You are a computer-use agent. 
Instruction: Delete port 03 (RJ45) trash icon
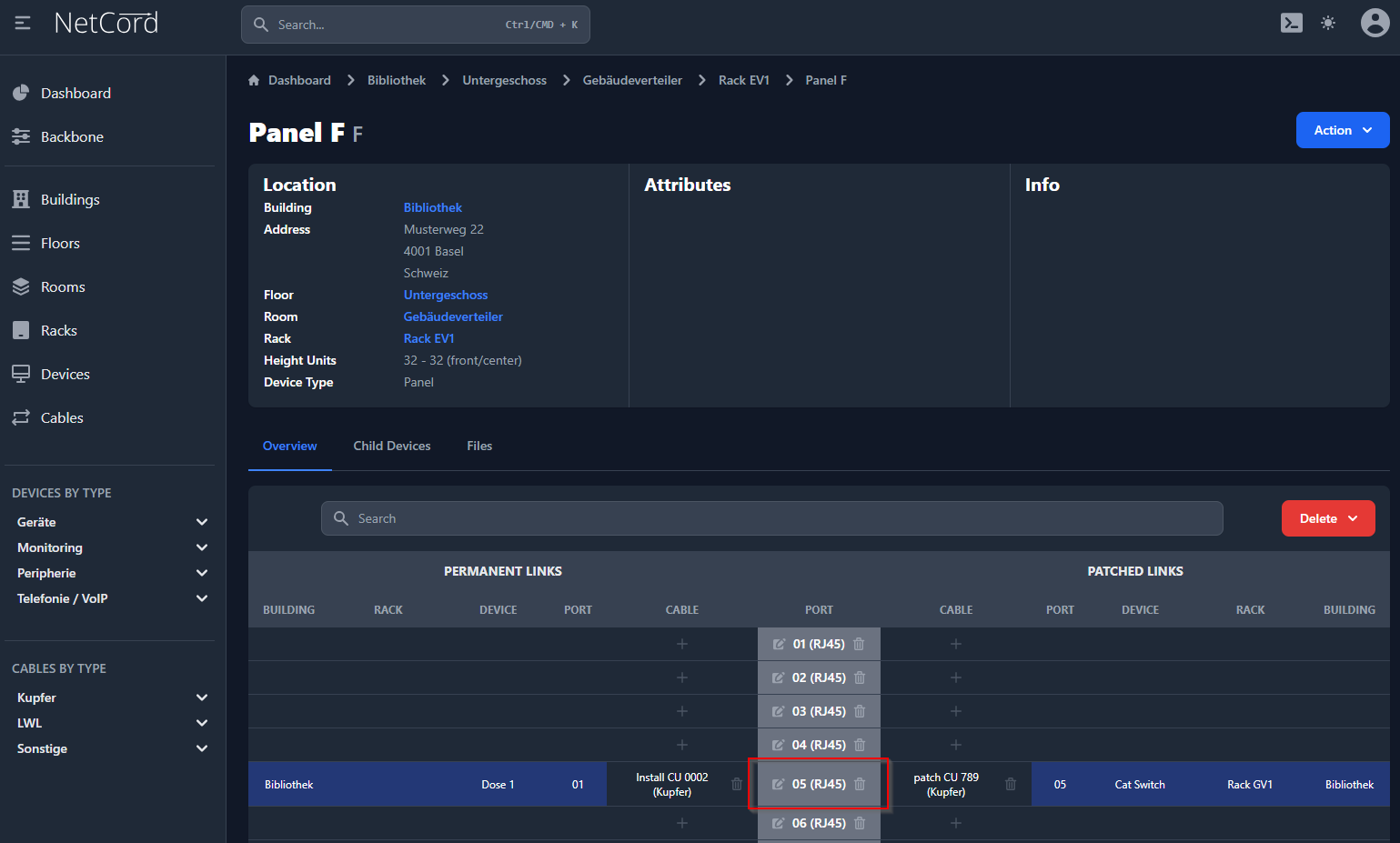tap(860, 711)
